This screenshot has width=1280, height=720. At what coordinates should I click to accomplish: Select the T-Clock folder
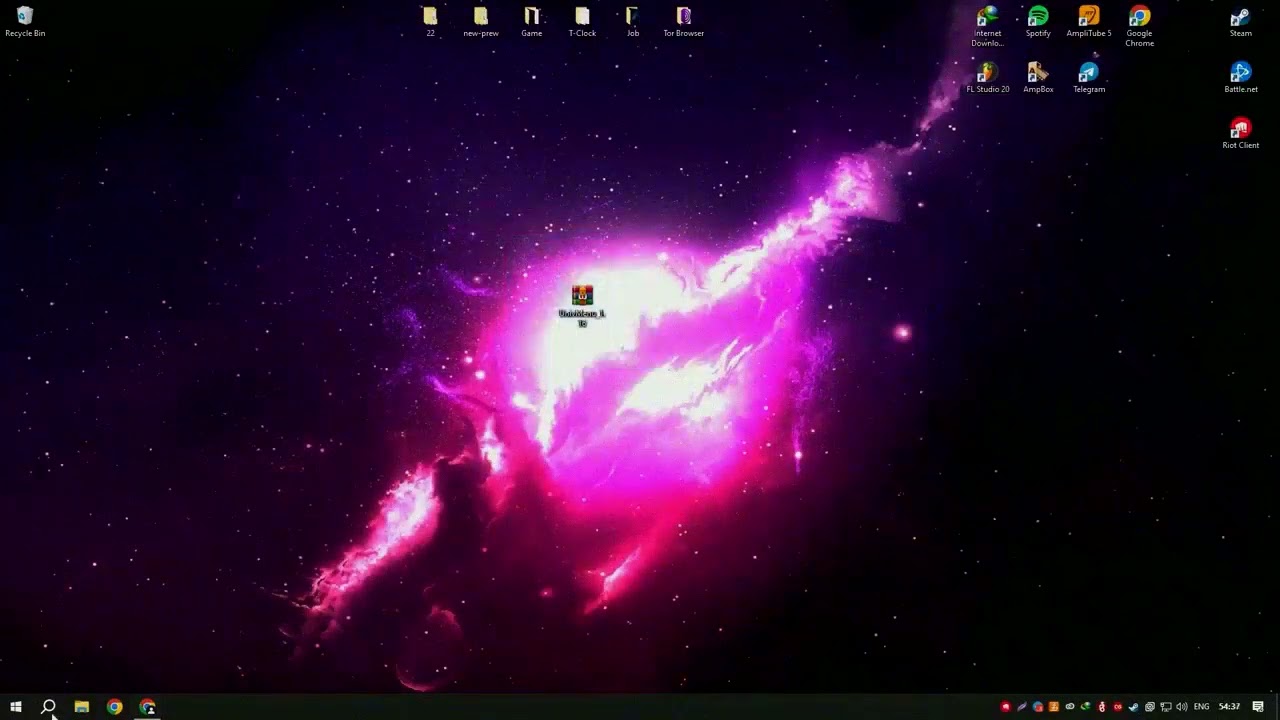(582, 22)
